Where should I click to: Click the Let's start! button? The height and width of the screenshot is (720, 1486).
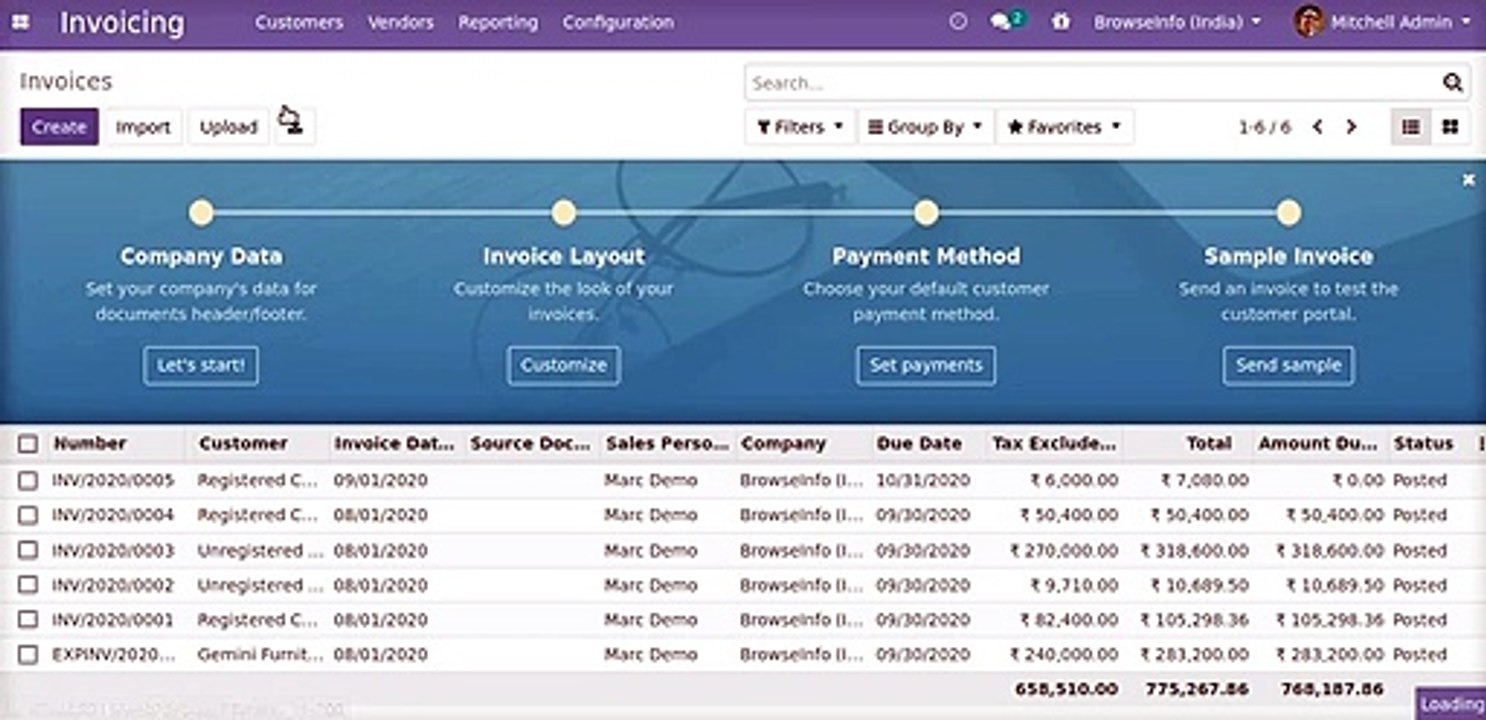pos(201,365)
